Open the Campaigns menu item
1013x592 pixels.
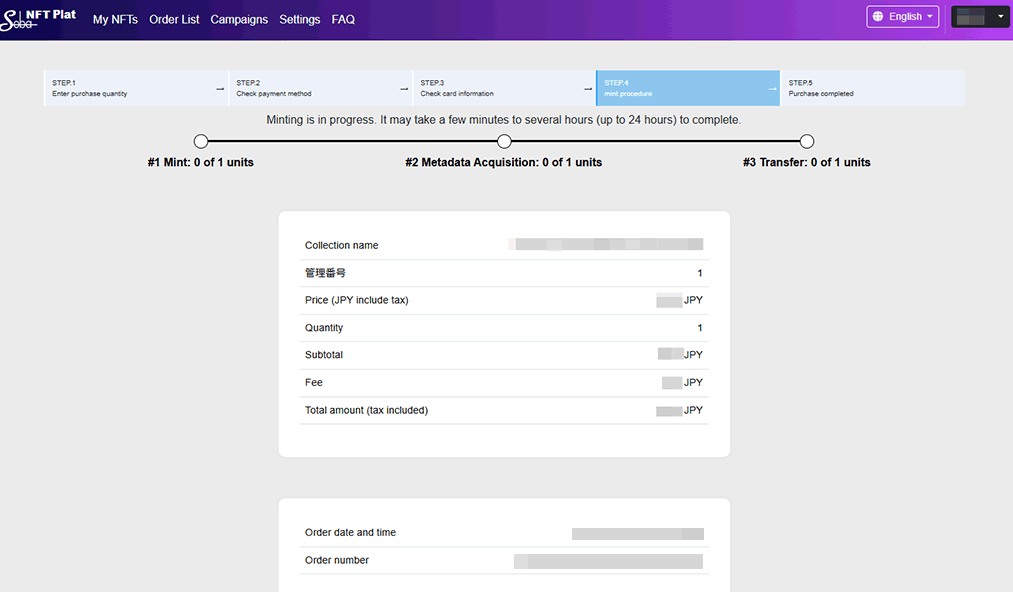(239, 19)
